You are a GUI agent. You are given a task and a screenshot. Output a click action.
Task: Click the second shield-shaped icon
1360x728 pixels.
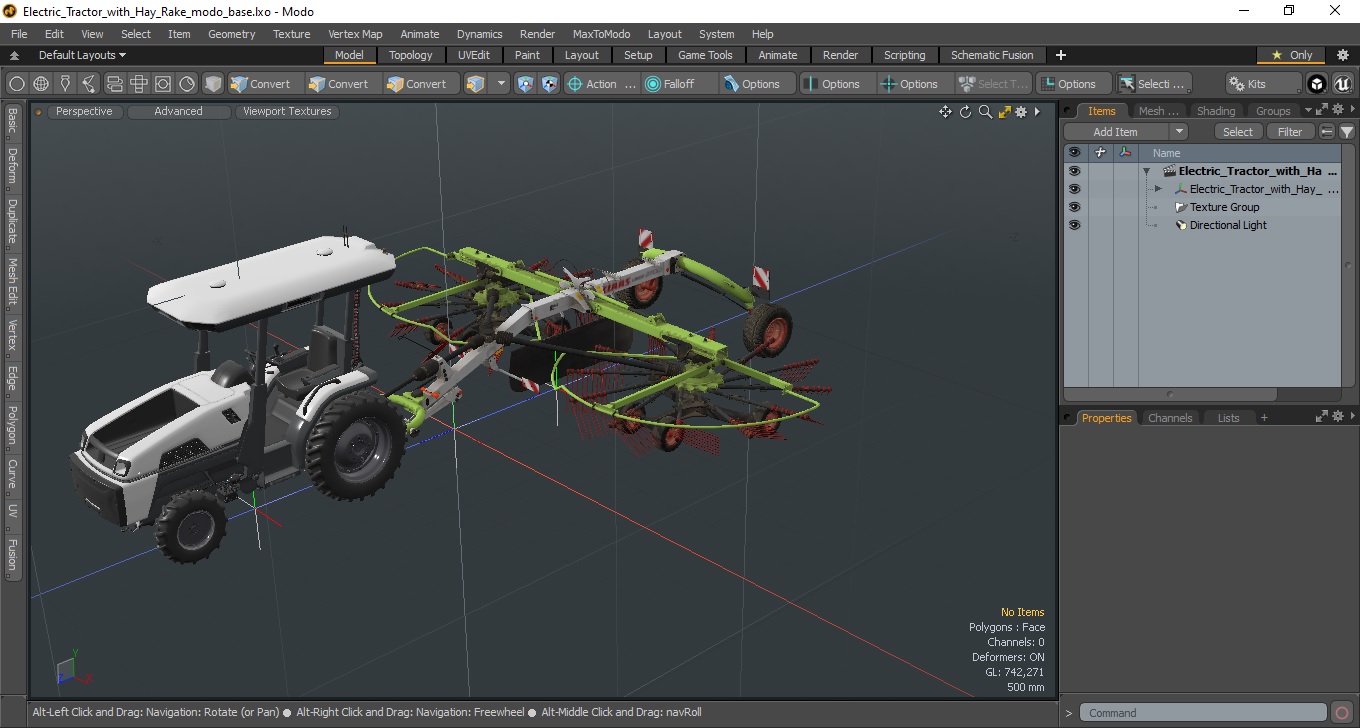click(549, 84)
